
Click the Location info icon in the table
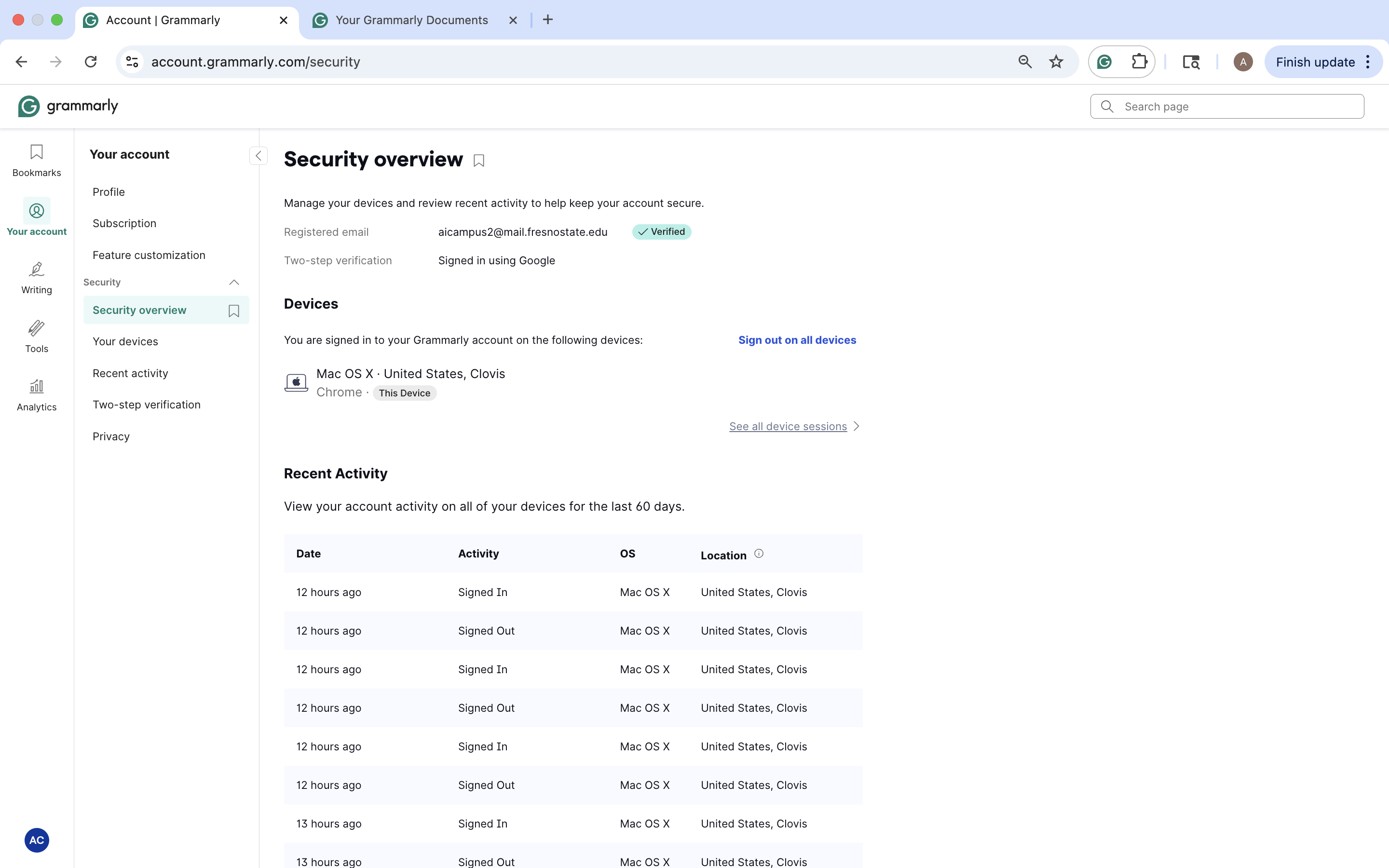(759, 553)
